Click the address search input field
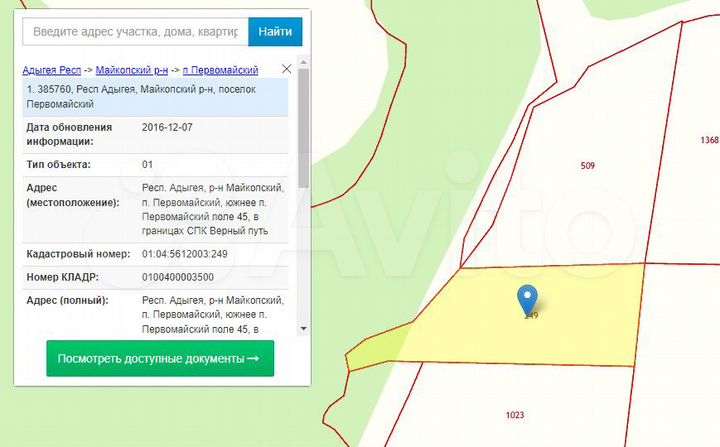The width and height of the screenshot is (720, 447). coord(135,32)
